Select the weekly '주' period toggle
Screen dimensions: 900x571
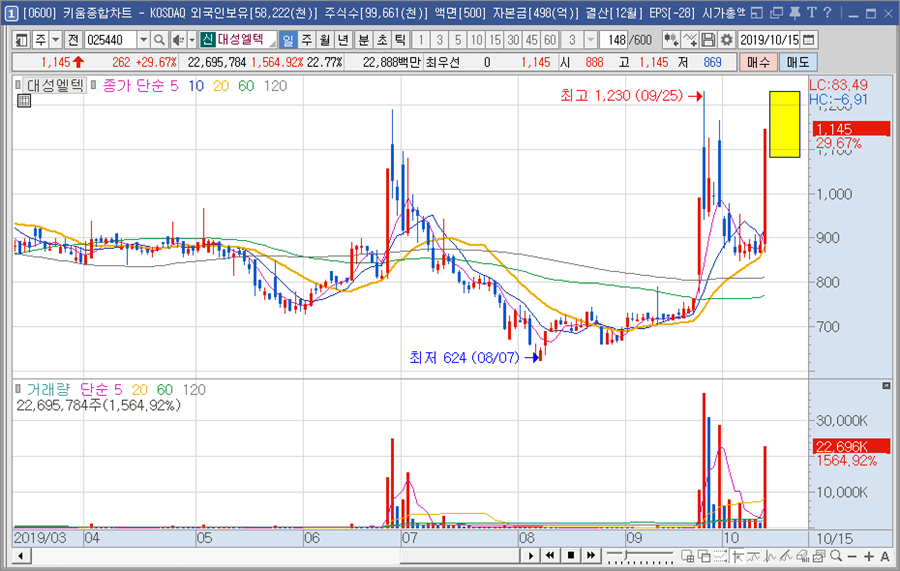pyautogui.click(x=307, y=40)
